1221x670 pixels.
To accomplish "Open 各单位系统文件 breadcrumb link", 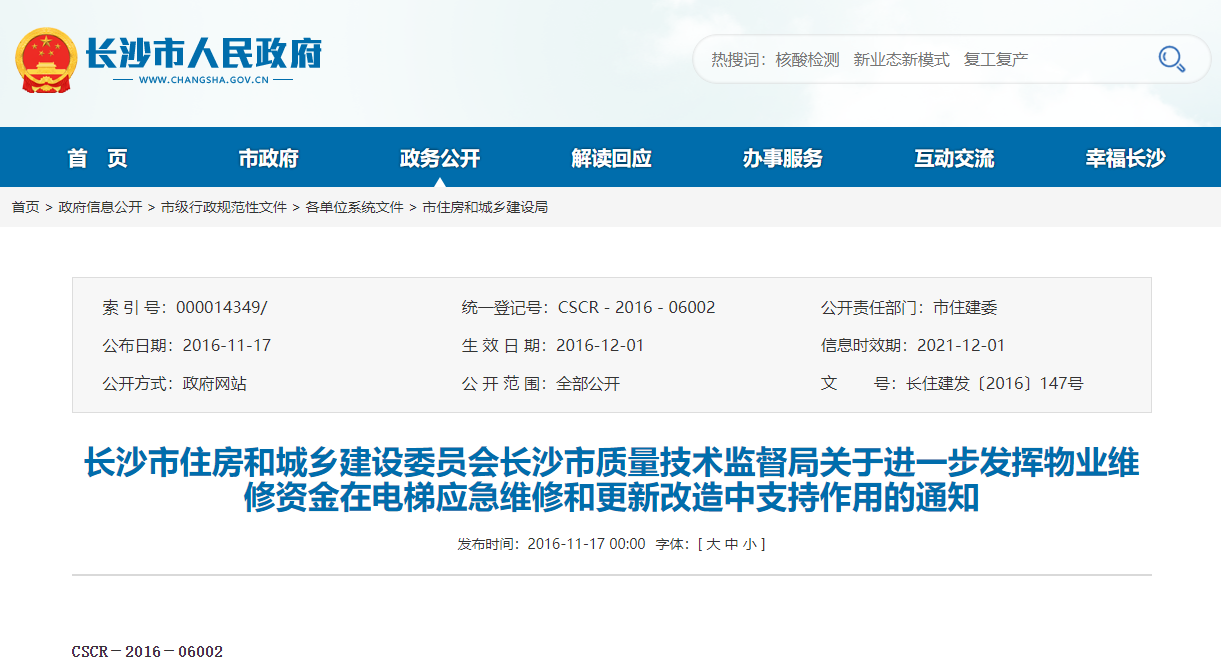I will coord(355,207).
